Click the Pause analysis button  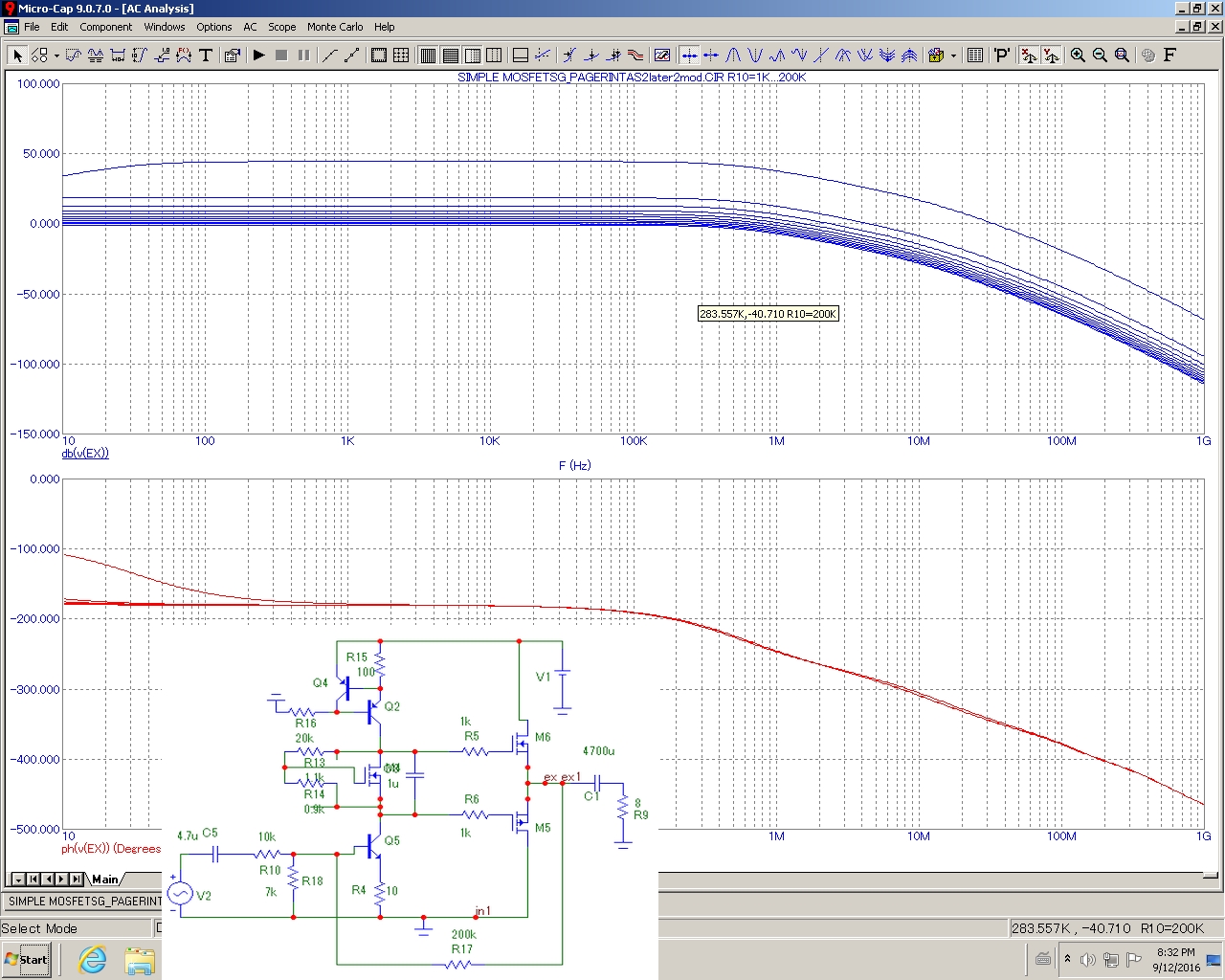point(303,56)
